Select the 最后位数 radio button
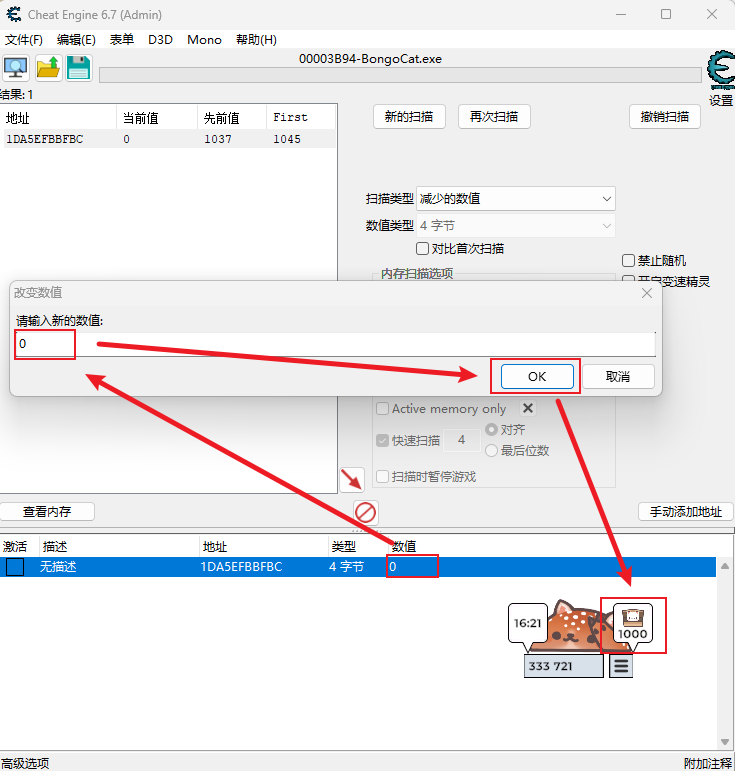735x771 pixels. click(492, 450)
